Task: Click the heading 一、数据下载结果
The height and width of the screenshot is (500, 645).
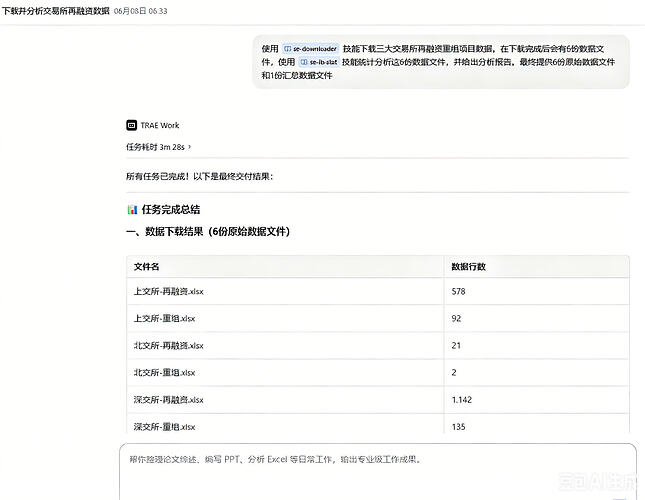Action: pos(208,231)
